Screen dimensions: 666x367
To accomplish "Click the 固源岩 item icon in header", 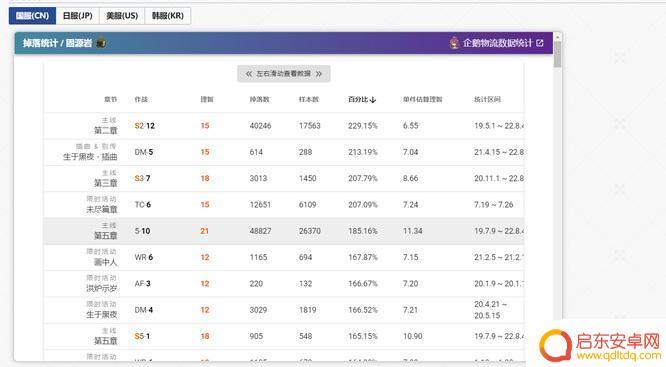I will (101, 43).
